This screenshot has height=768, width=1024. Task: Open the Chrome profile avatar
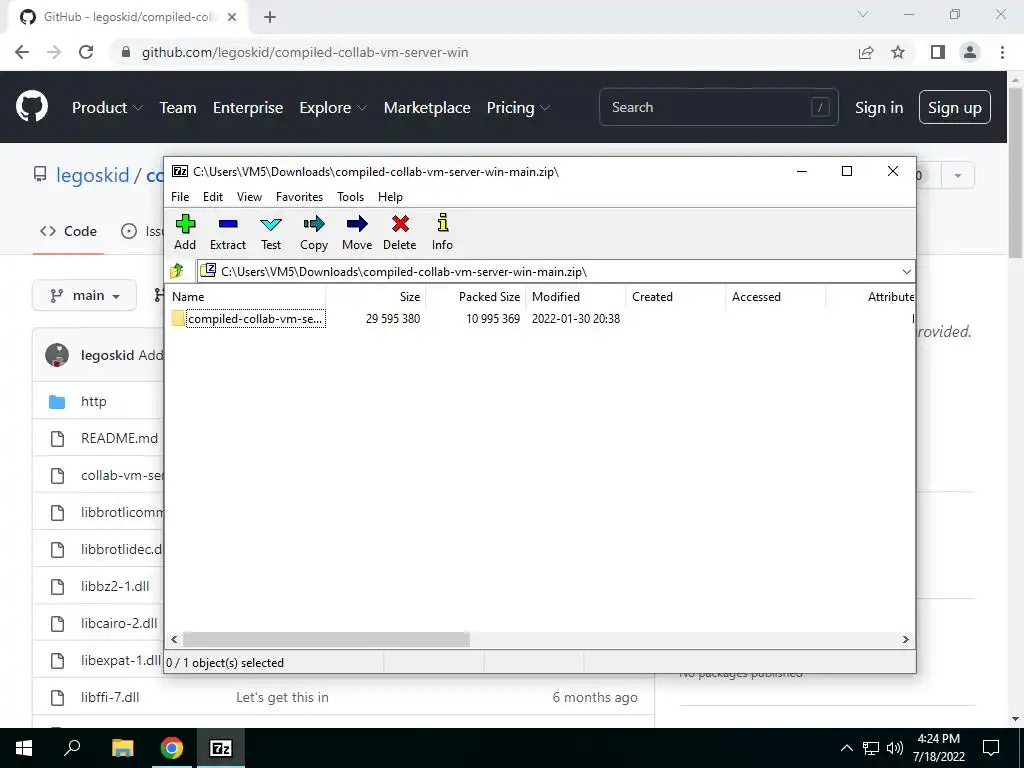(x=970, y=52)
